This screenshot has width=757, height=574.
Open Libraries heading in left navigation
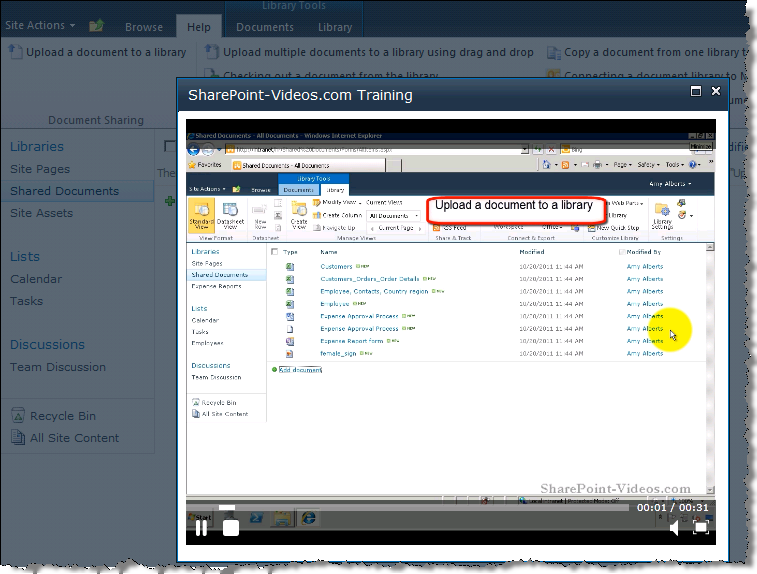click(37, 146)
